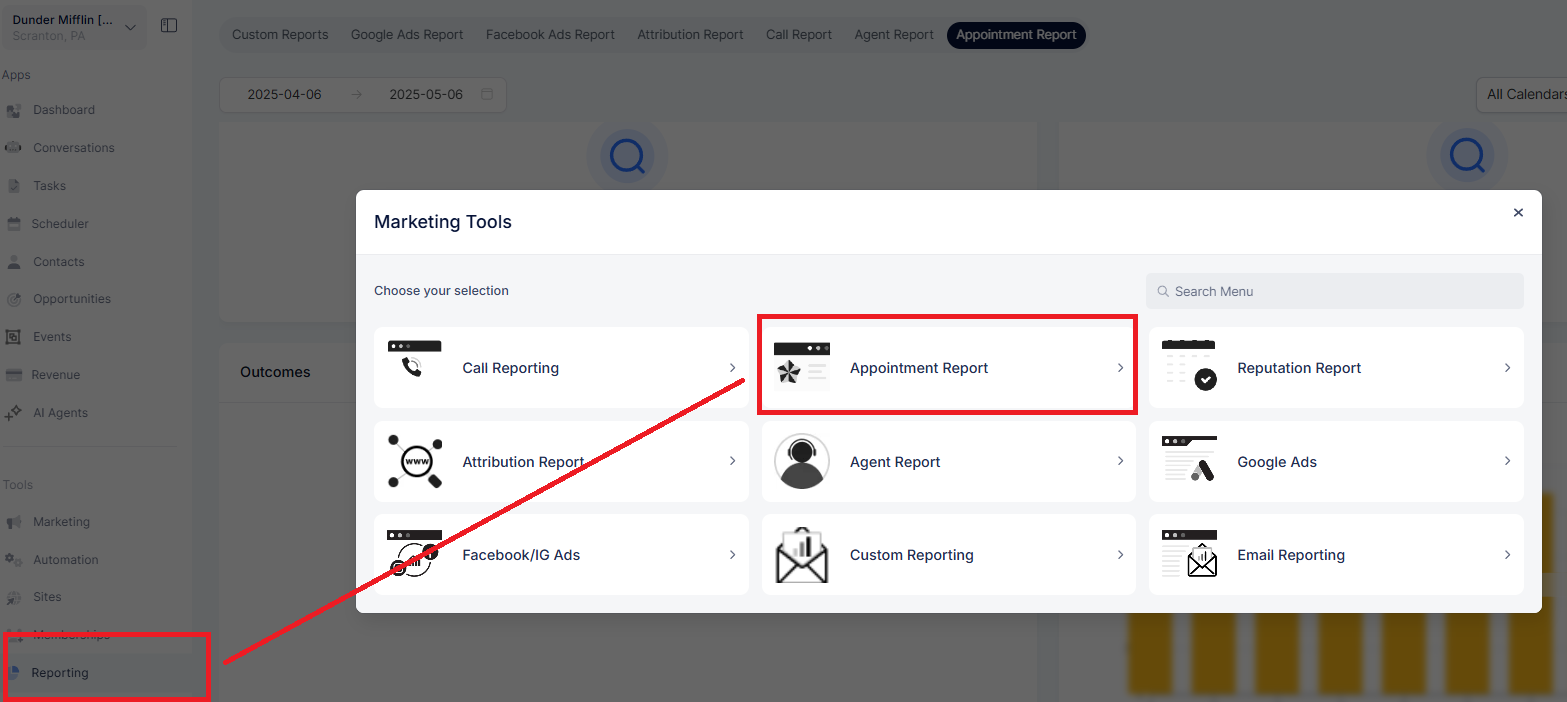Switch to Custom Reports tab
1567x702 pixels.
pos(280,35)
